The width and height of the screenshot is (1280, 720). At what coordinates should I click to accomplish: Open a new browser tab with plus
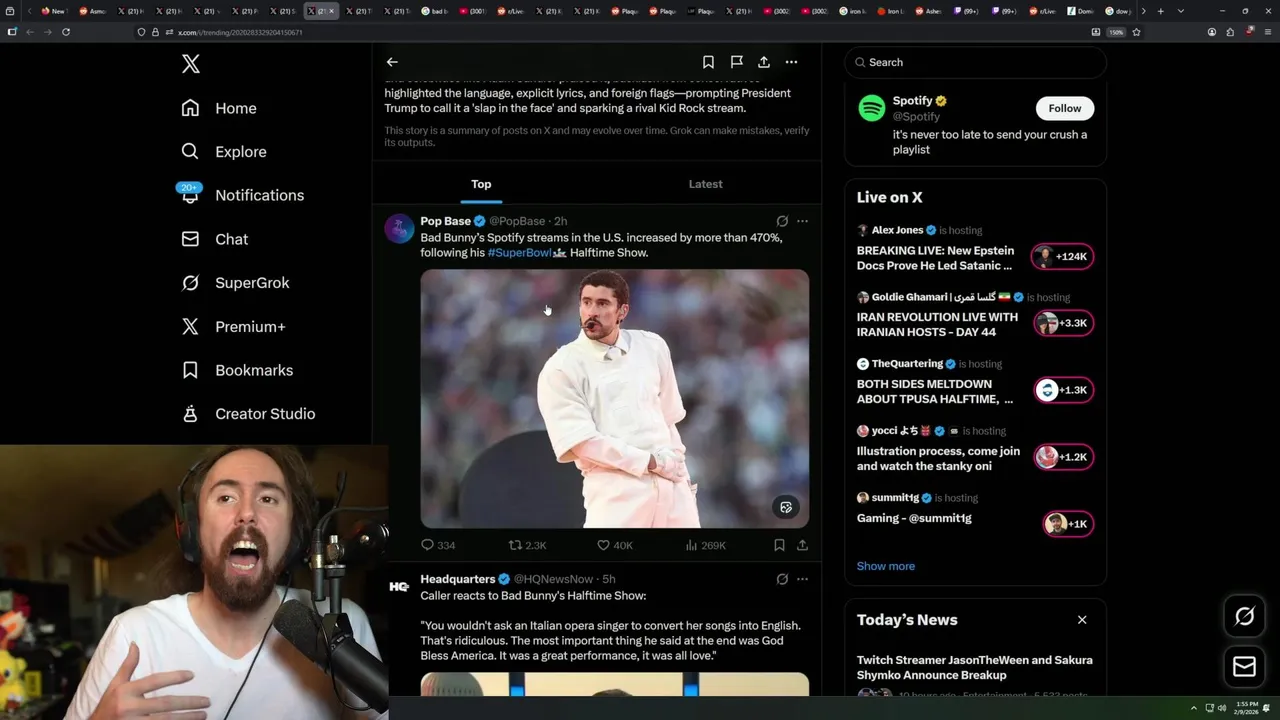[1160, 11]
